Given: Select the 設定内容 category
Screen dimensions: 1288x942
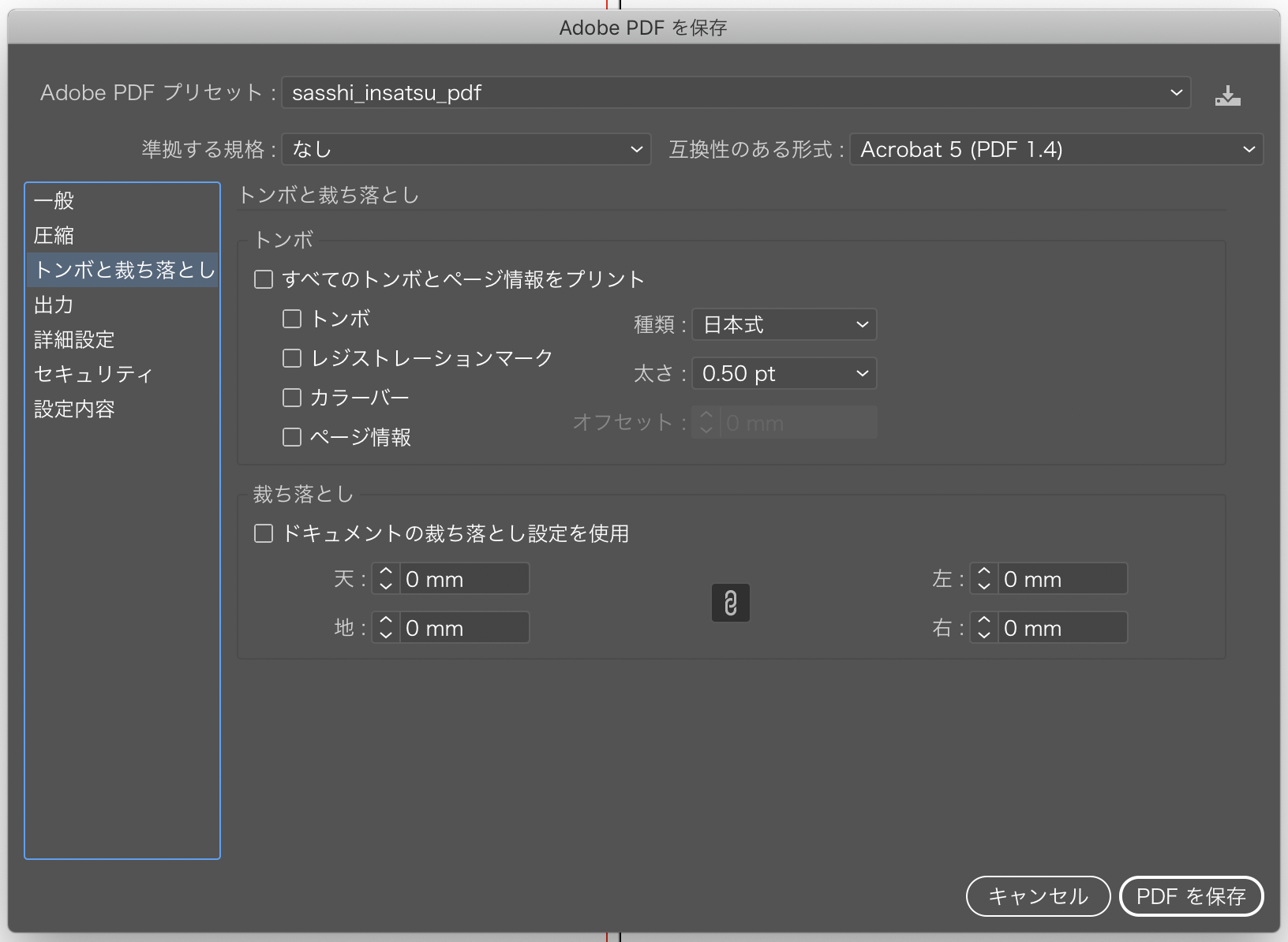Looking at the screenshot, I should 122,409.
